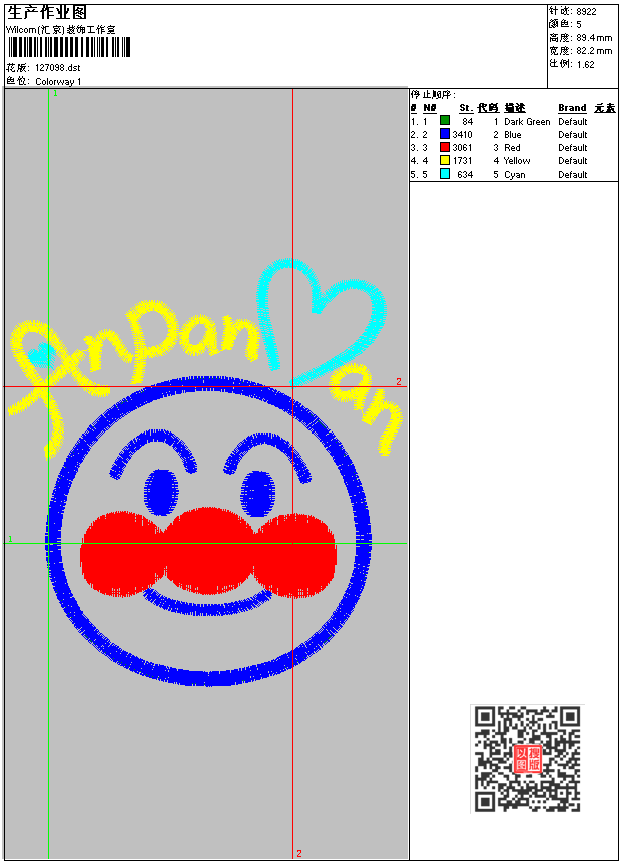This screenshot has width=620, height=861.
Task: Click the Blue thread color swatch
Action: coord(445,134)
